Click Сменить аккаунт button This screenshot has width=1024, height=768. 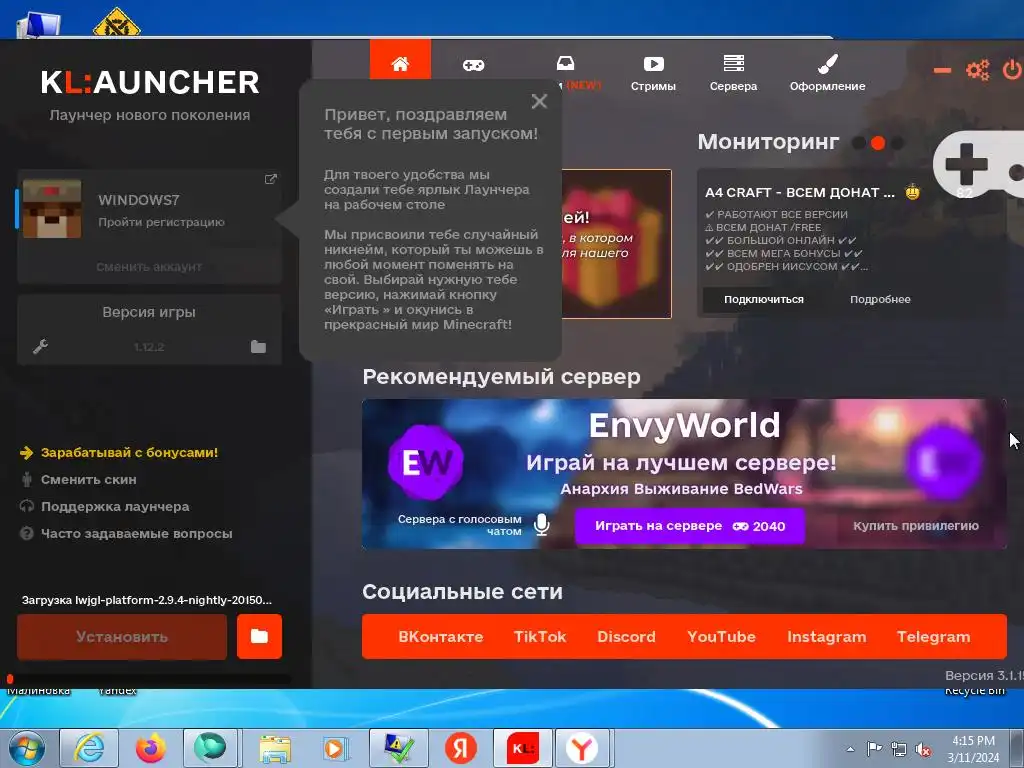pos(149,266)
